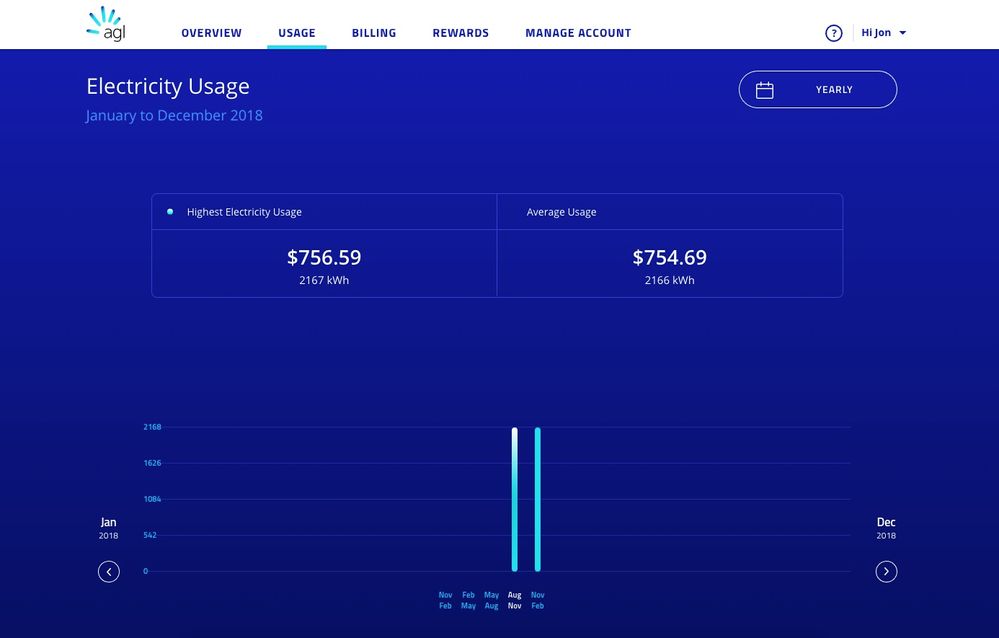999x638 pixels.
Task: Choose the Feb–May period label
Action: 468,600
